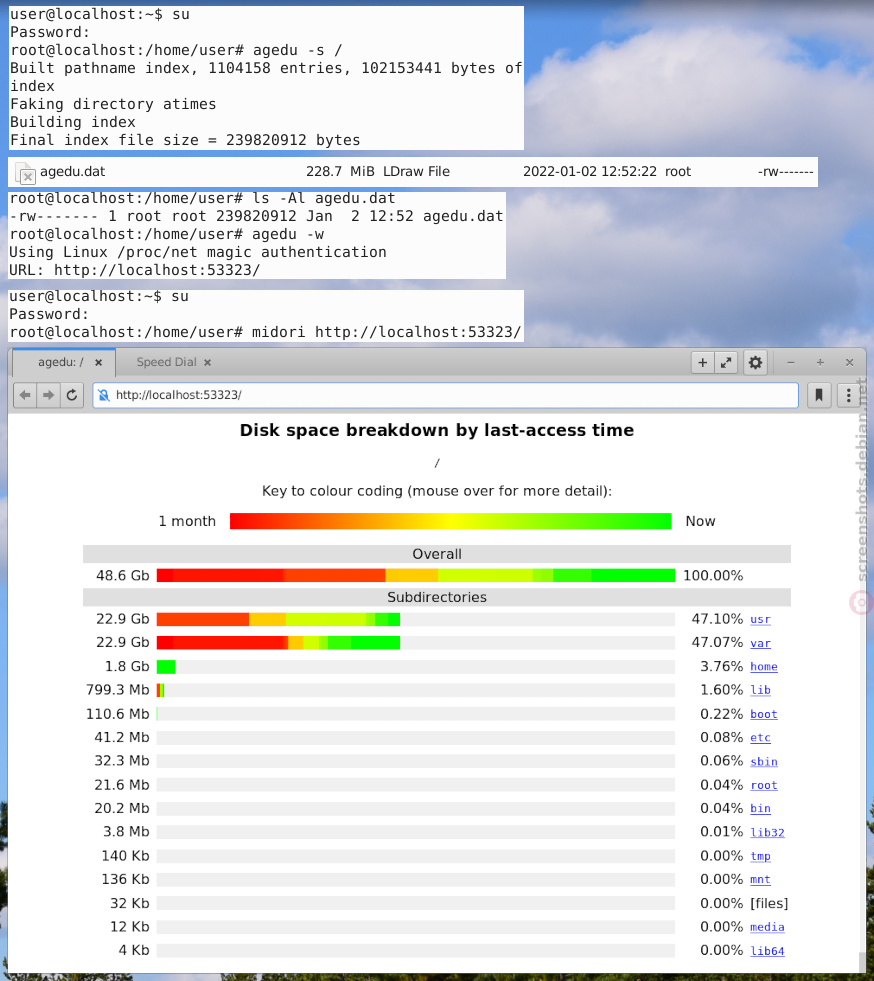Screen dimensions: 874x981
Task: Bookmark the current page
Action: [819, 395]
